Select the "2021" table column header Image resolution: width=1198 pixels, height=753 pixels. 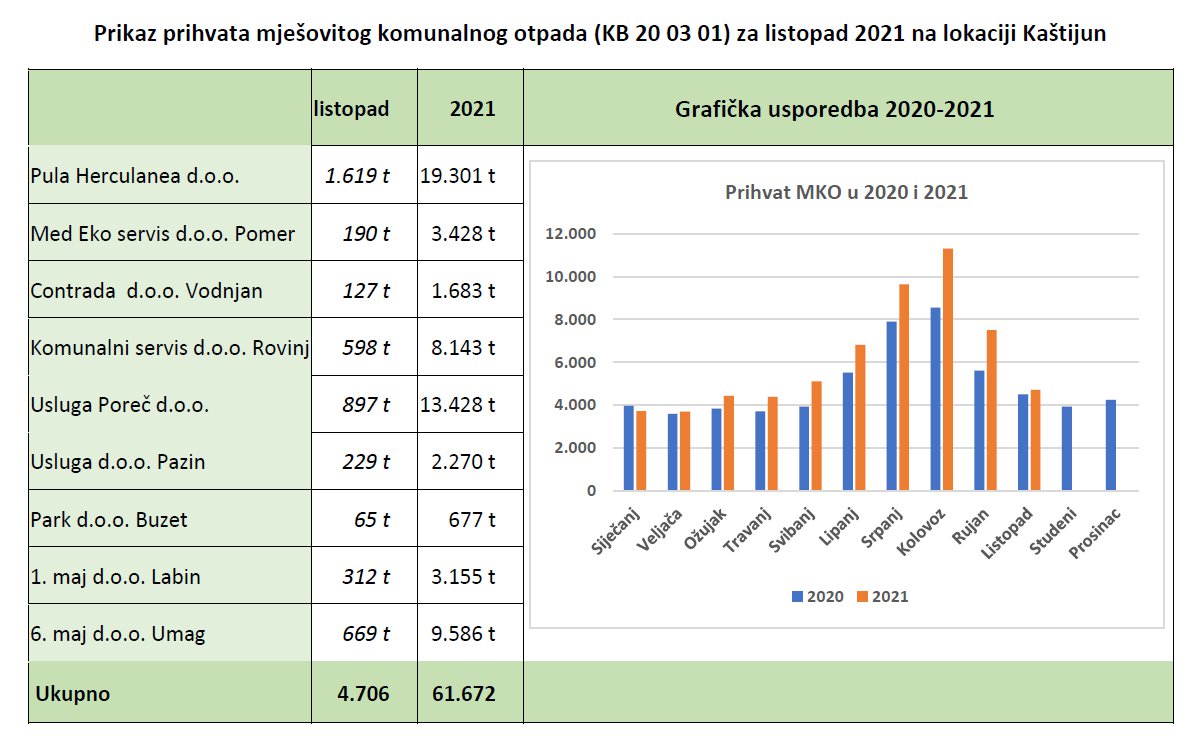tap(472, 108)
